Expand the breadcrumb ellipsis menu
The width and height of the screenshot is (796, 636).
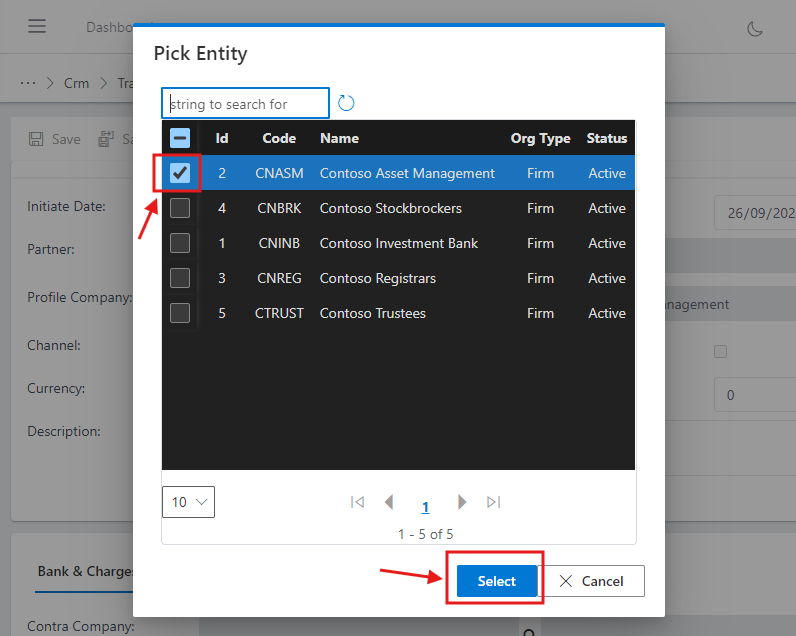click(x=28, y=83)
